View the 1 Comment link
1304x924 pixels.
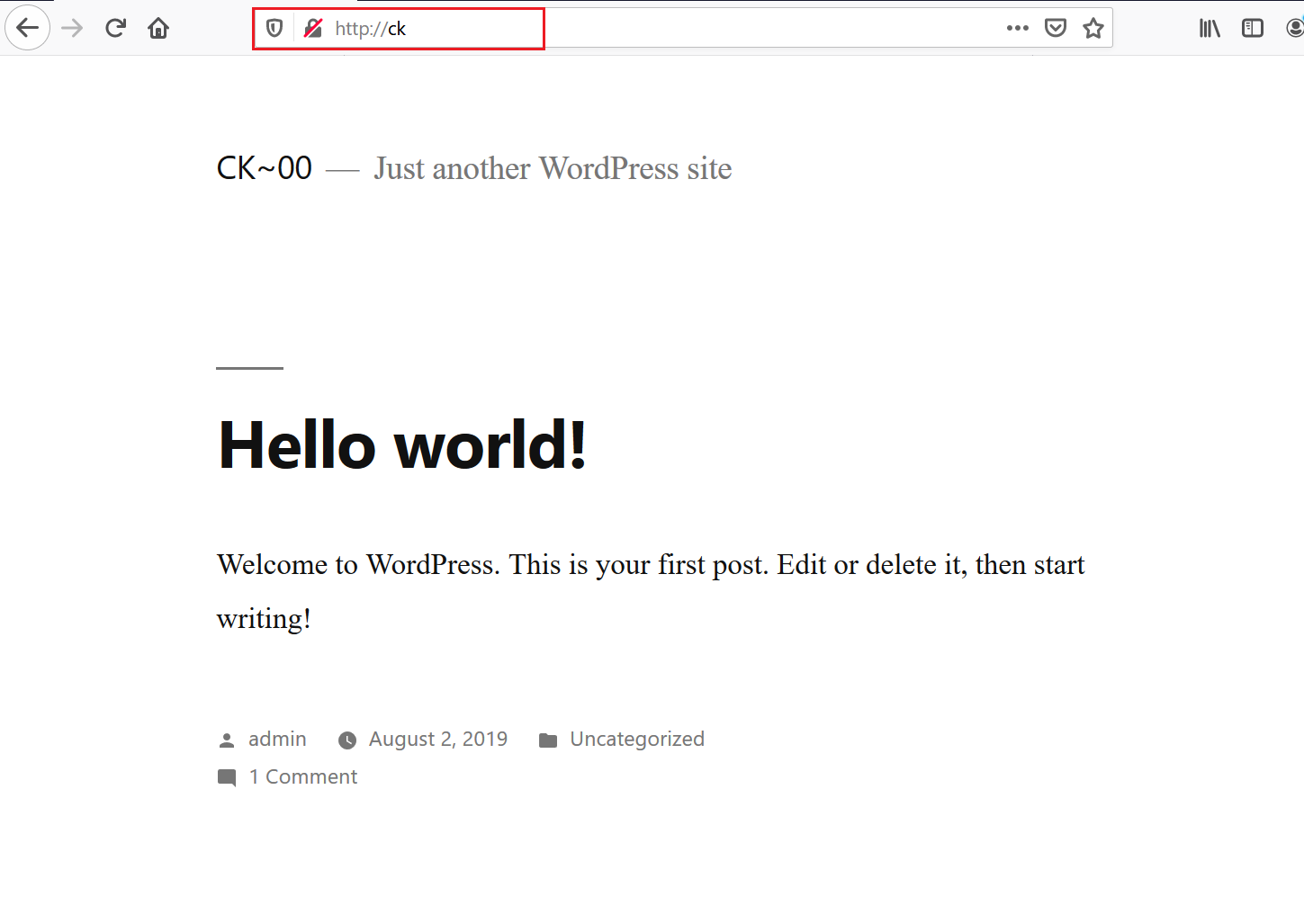pyautogui.click(x=303, y=776)
